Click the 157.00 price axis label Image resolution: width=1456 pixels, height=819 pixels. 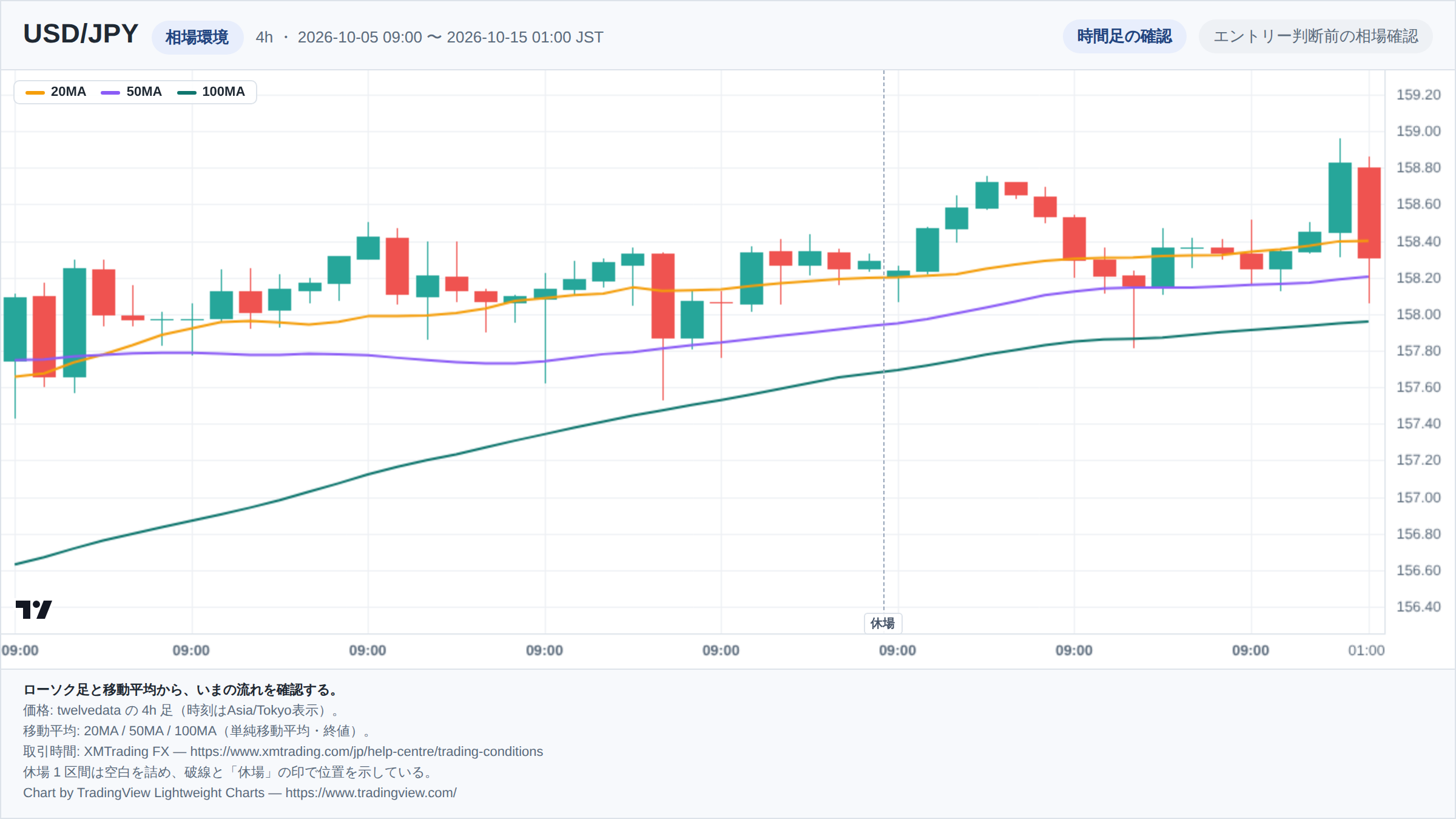click(x=1418, y=497)
